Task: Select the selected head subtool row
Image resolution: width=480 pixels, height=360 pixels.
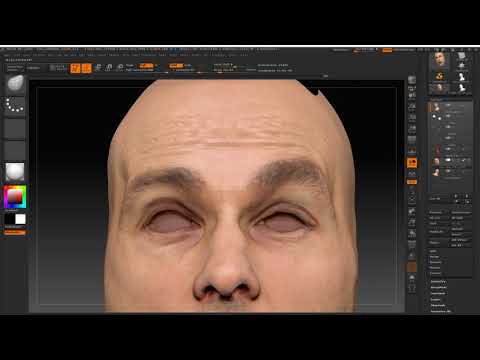Action: coord(450,107)
